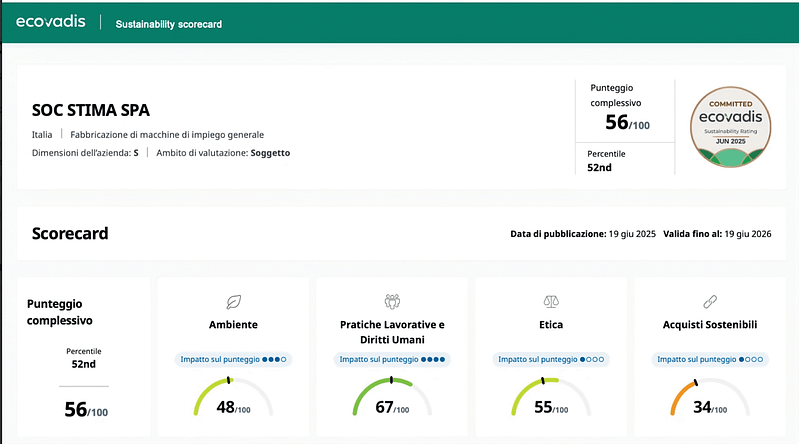Click the Scorecard section heading
Viewport: 799px width, 444px height.
[70, 234]
